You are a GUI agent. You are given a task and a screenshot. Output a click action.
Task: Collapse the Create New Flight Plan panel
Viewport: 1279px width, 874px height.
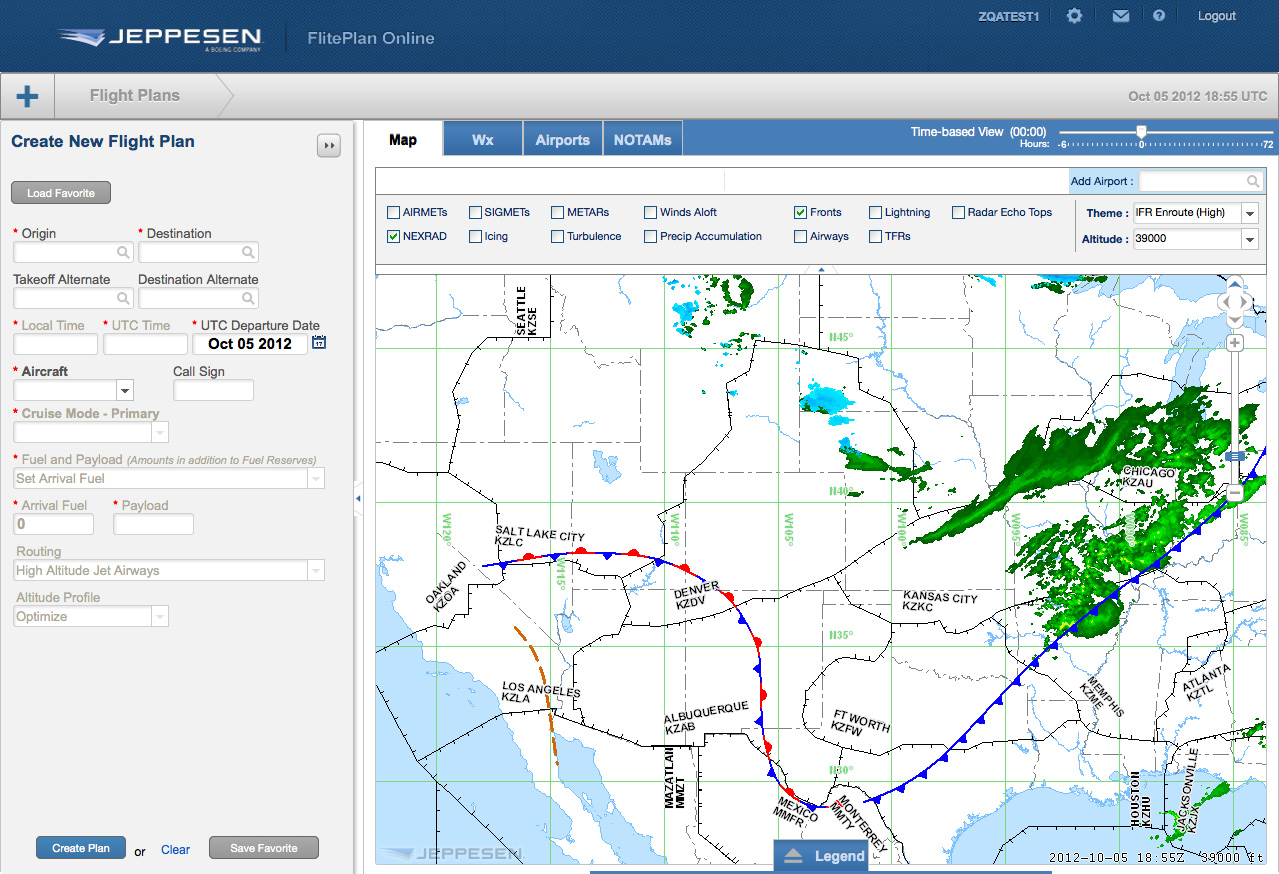[x=329, y=145]
